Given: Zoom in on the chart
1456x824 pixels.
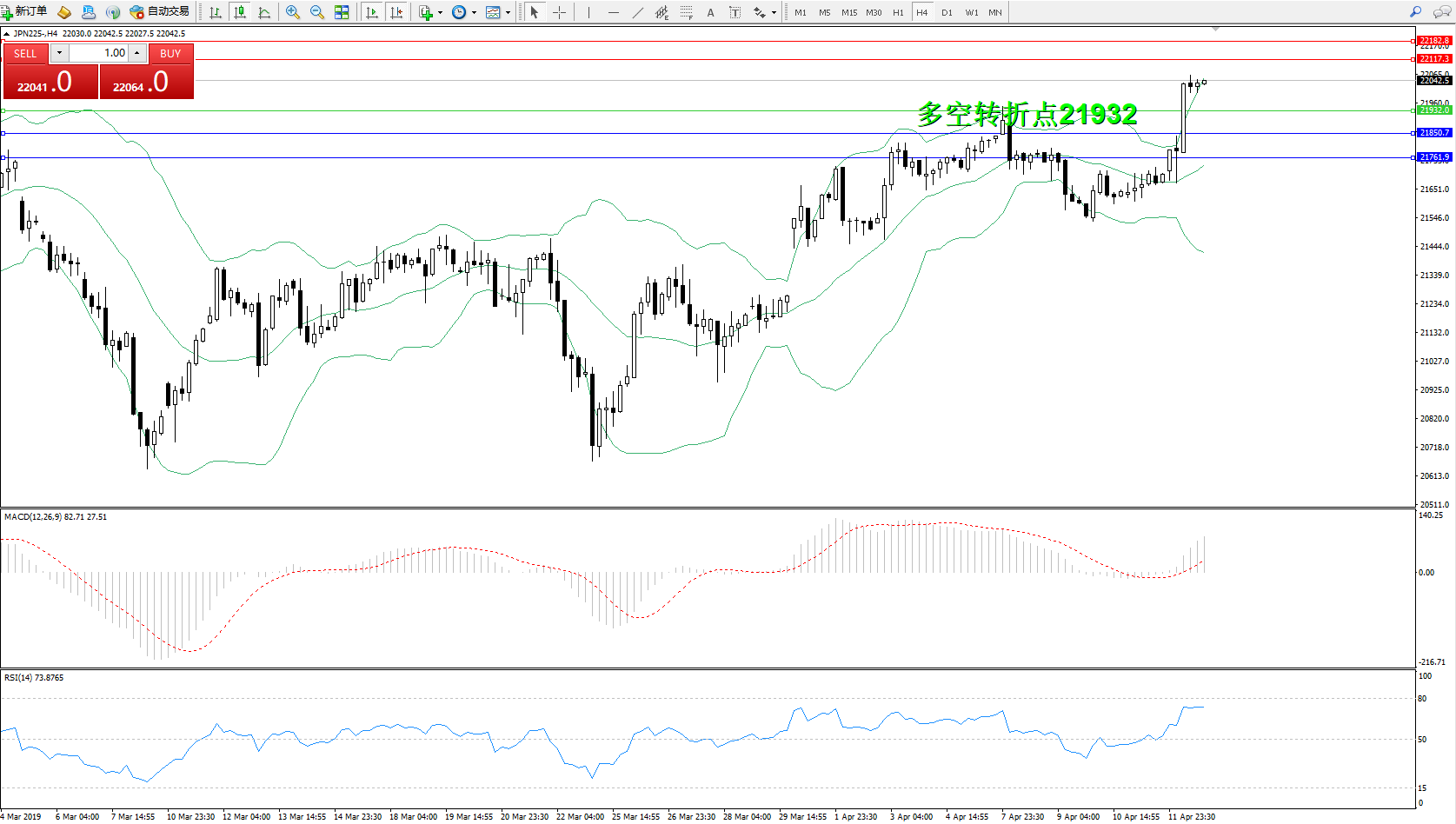Looking at the screenshot, I should (293, 12).
